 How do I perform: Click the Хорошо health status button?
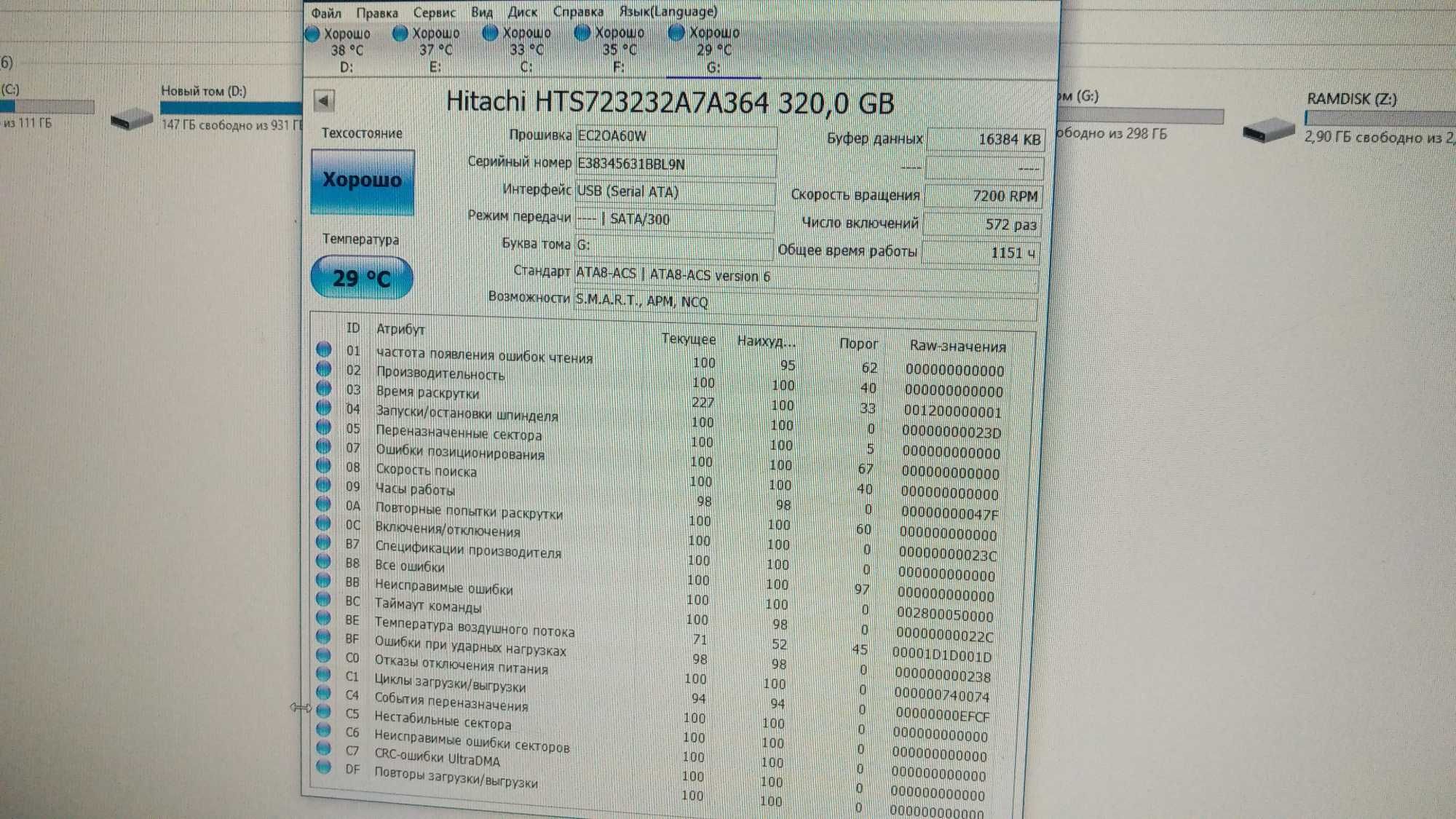(363, 181)
